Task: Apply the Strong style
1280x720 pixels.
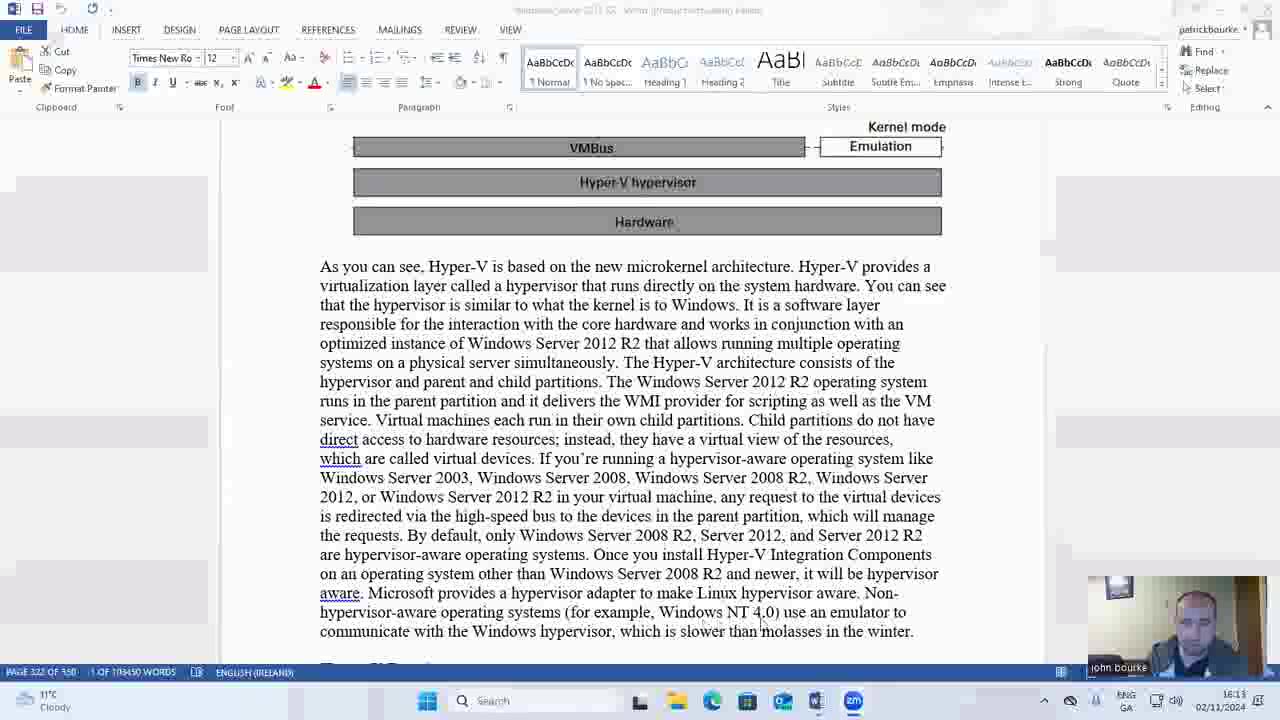Action: pos(1068,70)
